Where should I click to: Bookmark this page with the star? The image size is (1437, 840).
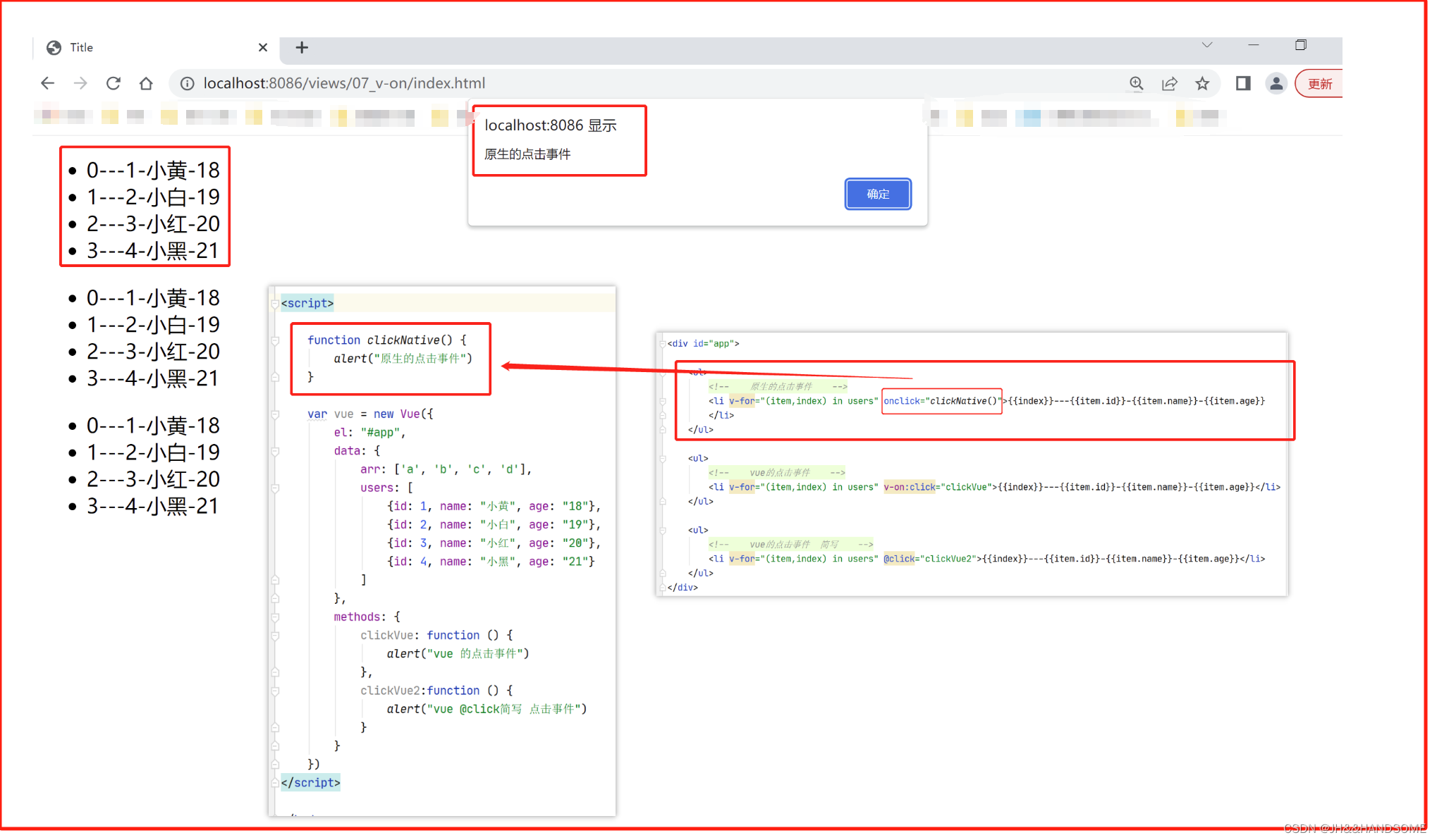tap(1202, 83)
